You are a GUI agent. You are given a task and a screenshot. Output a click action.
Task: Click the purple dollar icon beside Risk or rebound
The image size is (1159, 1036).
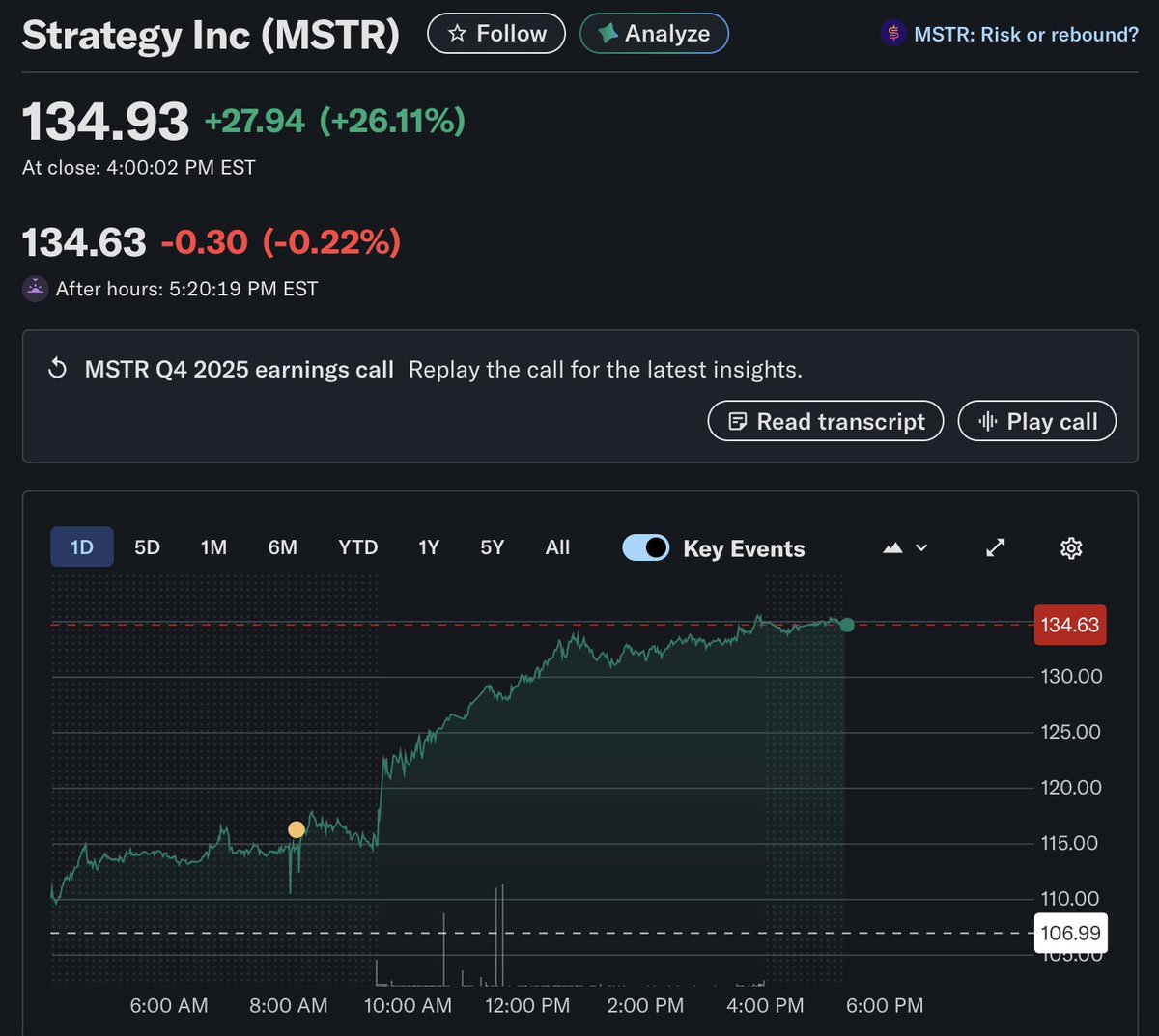(893, 34)
